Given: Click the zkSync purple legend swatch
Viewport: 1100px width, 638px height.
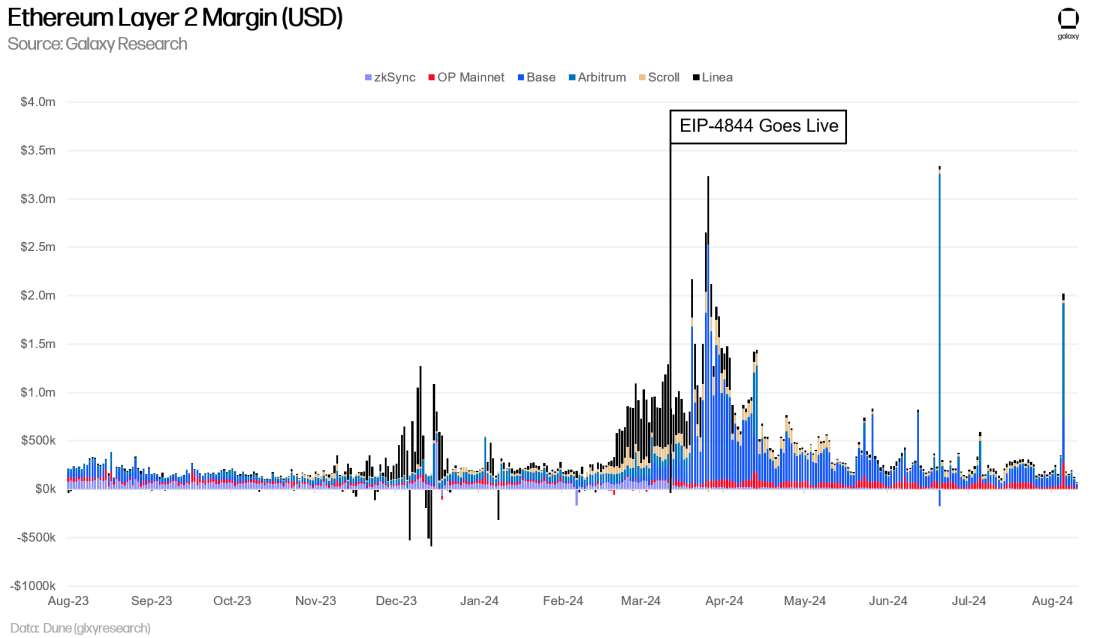Looking at the screenshot, I should pyautogui.click(x=368, y=77).
